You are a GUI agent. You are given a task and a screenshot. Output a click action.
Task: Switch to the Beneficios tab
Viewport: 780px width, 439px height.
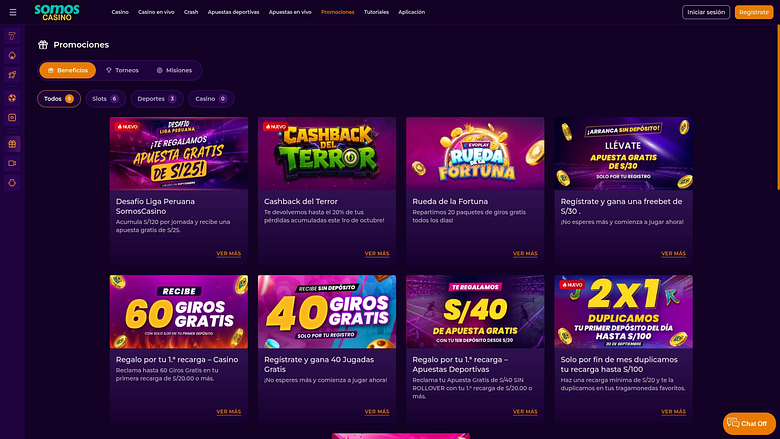(x=68, y=70)
